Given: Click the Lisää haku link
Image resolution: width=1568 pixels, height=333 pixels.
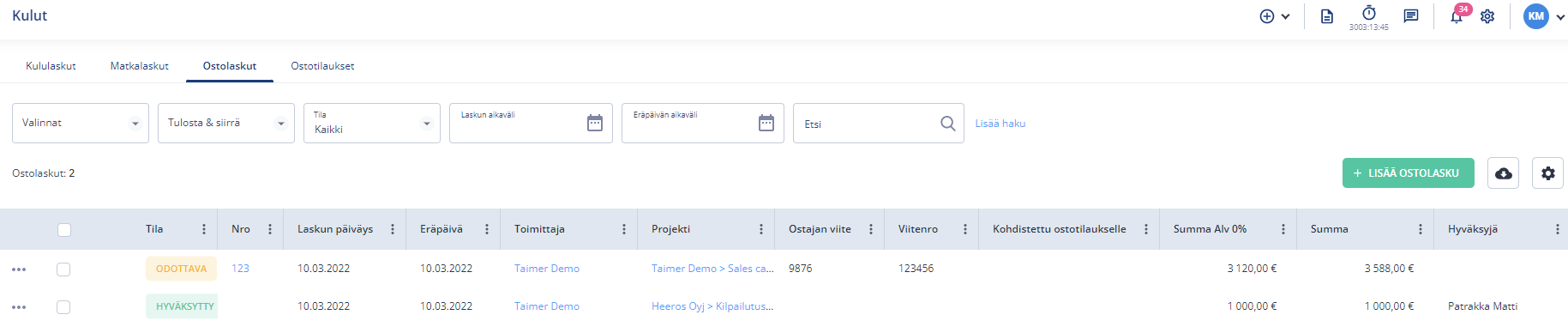Looking at the screenshot, I should [x=1000, y=124].
